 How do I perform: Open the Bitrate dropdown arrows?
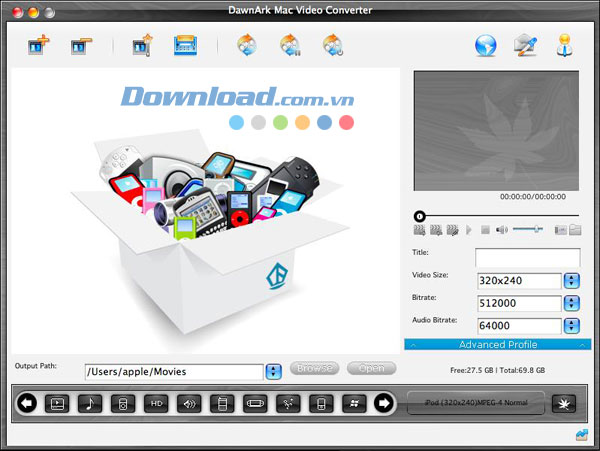[x=572, y=303]
